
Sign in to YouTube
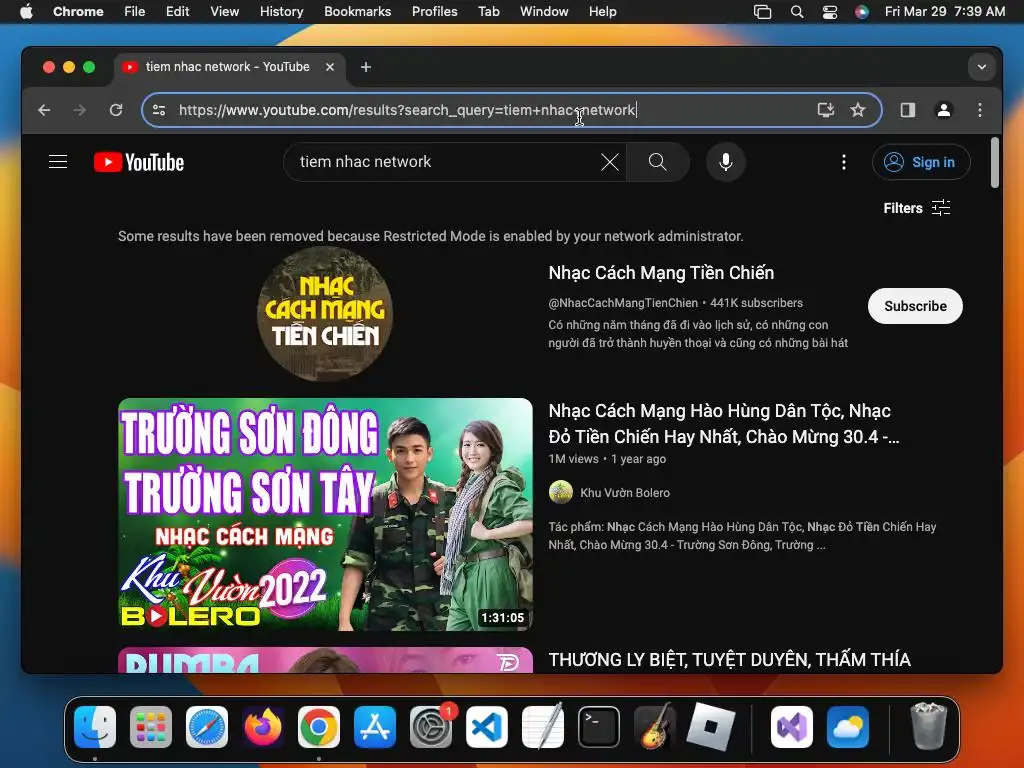921,162
